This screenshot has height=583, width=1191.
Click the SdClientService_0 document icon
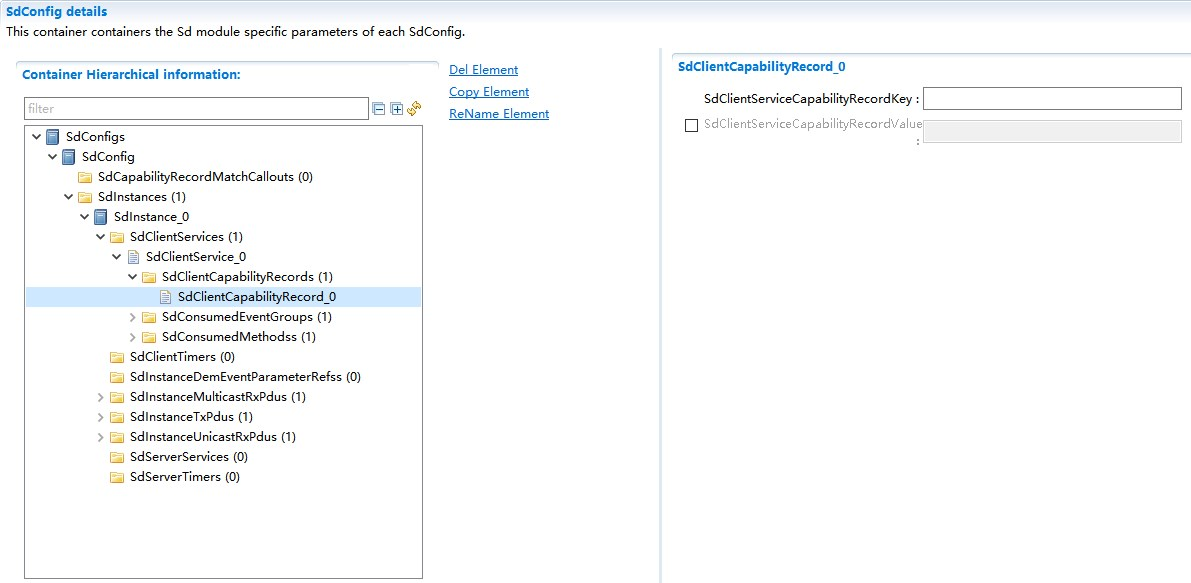click(133, 257)
